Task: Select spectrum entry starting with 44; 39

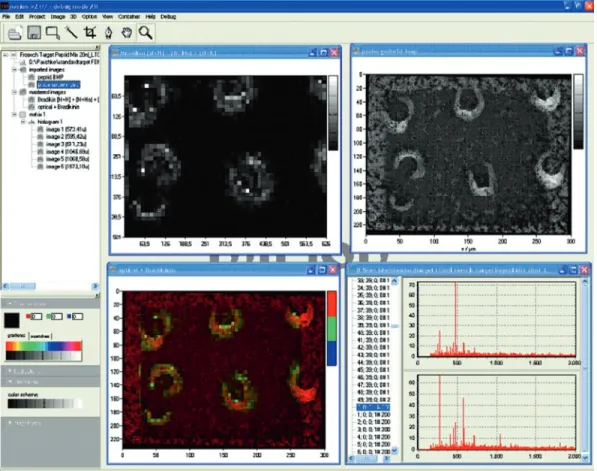Action: (x=373, y=362)
